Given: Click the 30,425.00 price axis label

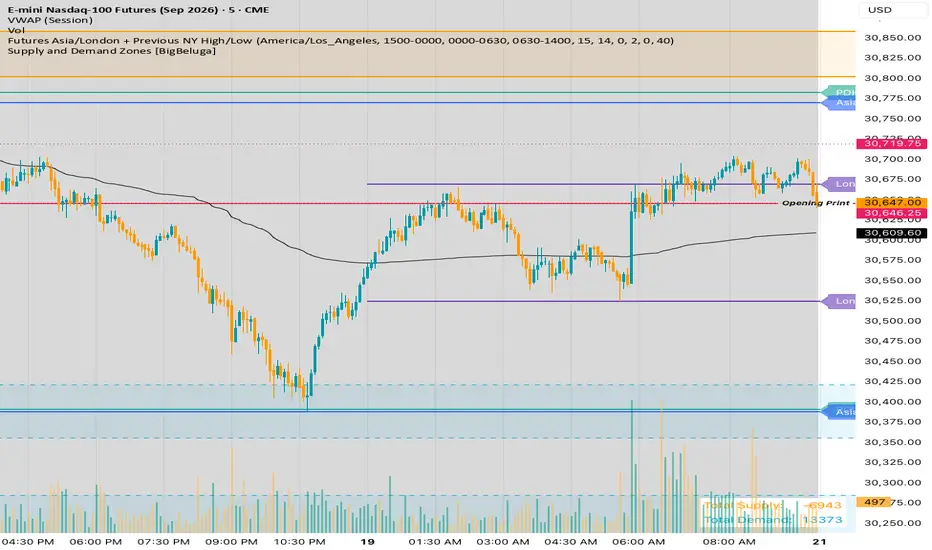Looking at the screenshot, I should tap(892, 381).
